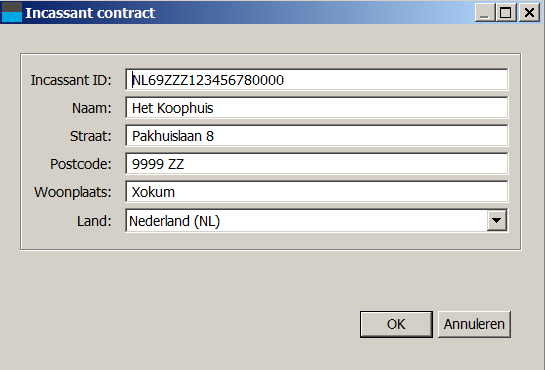545x370 pixels.
Task: Click the Naam label
Action: point(91,108)
